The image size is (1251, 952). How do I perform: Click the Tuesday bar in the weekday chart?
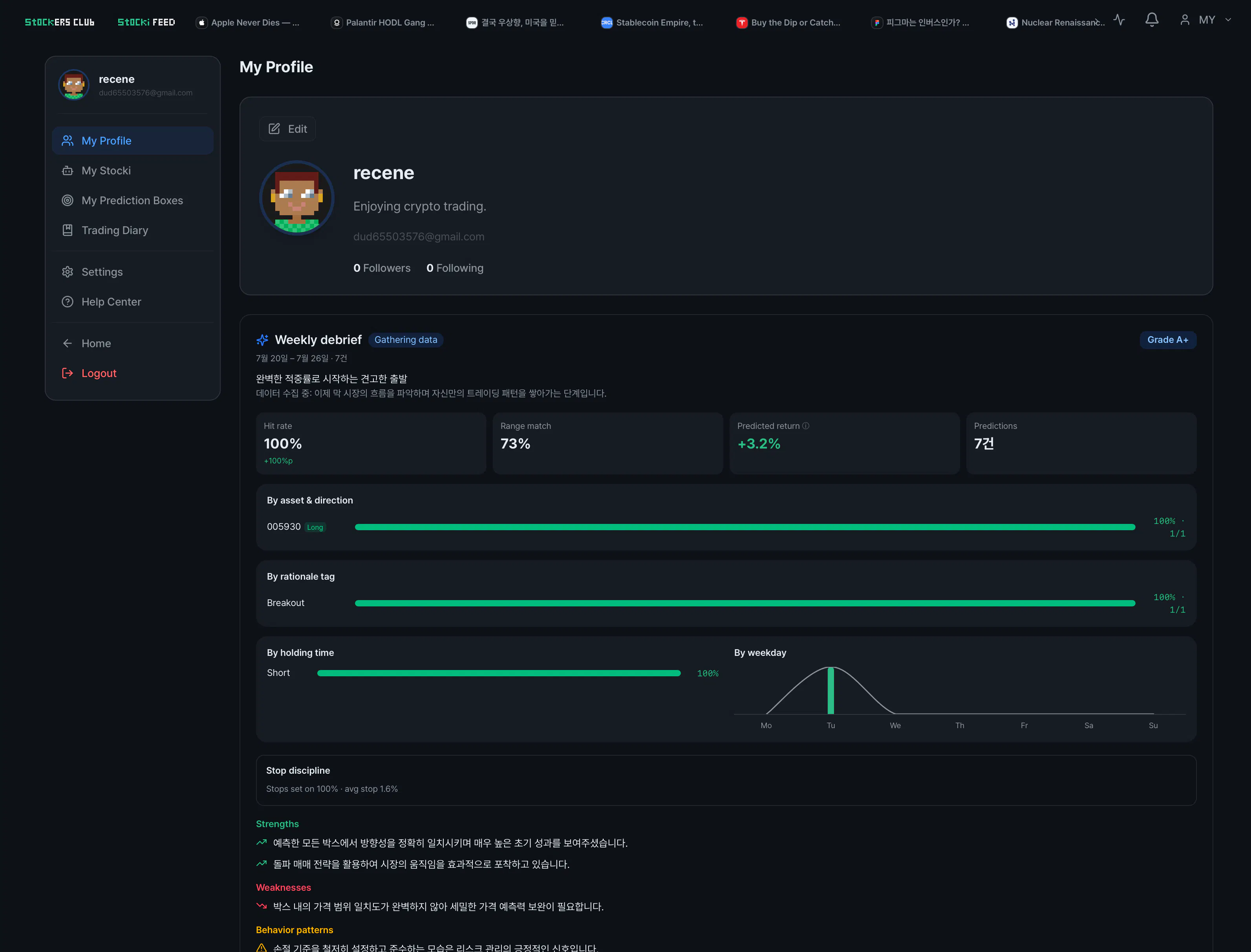[x=830, y=690]
